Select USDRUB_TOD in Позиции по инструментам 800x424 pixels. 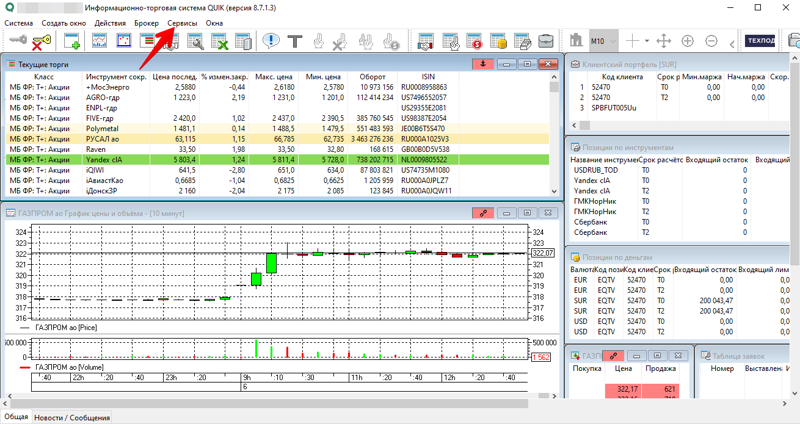pos(595,170)
